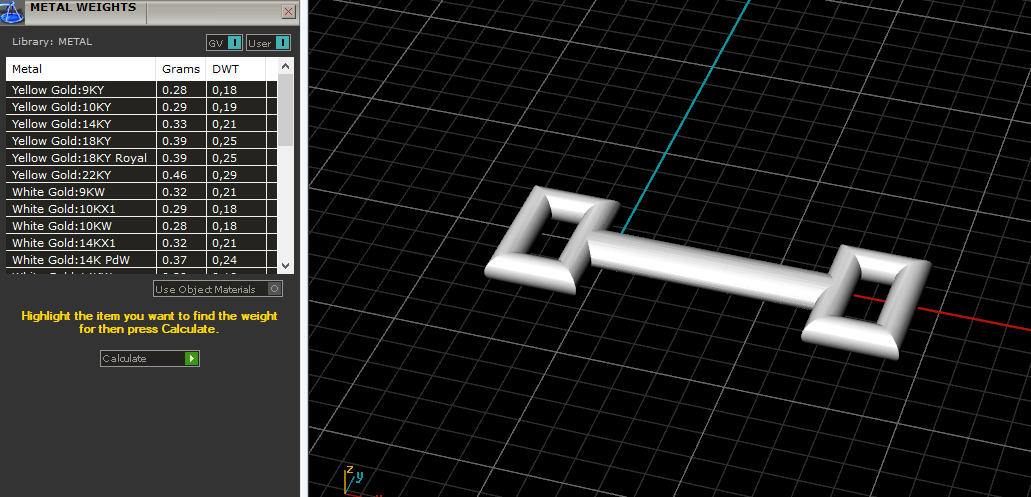
Task: Select the Yellow Gold:18KY row
Action: tap(141, 141)
